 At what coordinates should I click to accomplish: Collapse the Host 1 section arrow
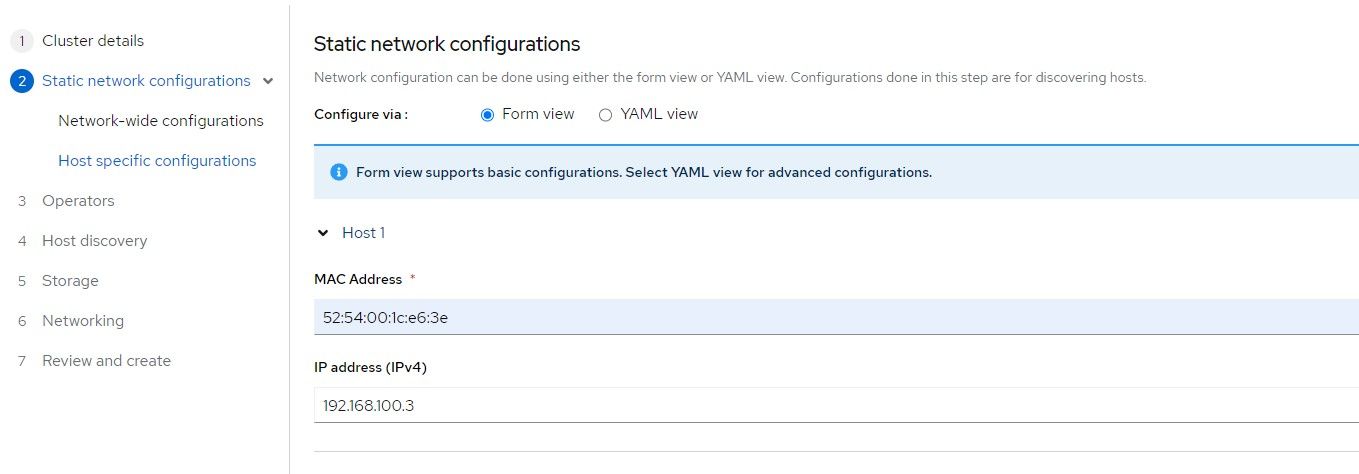point(323,233)
